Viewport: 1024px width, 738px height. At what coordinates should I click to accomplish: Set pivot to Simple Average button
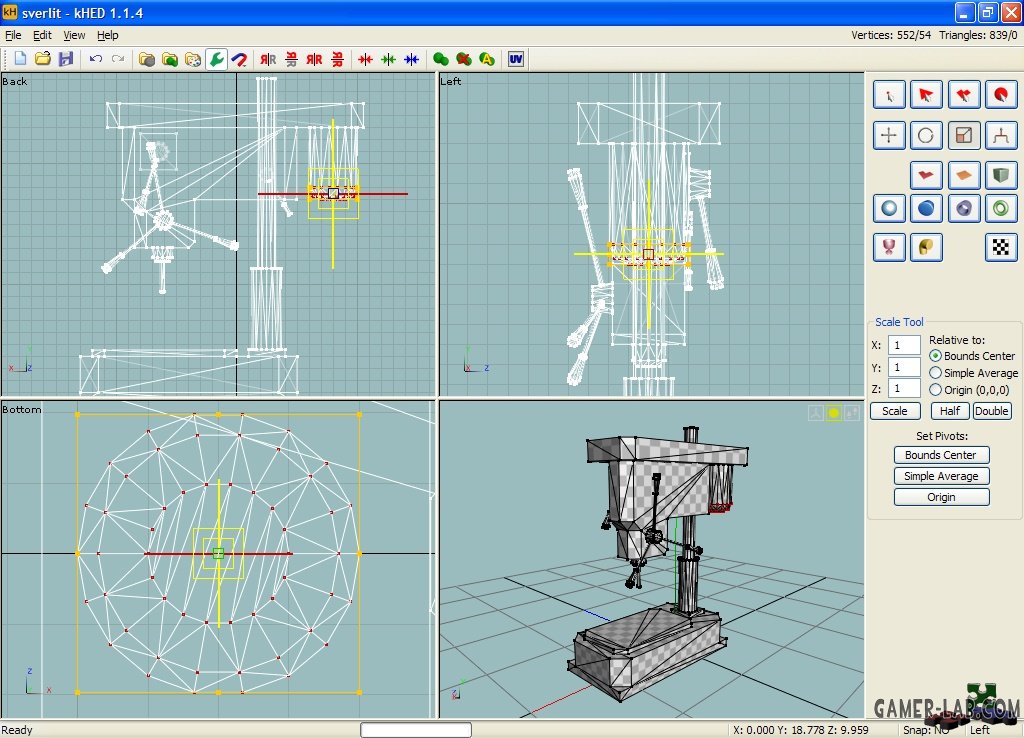coord(941,476)
